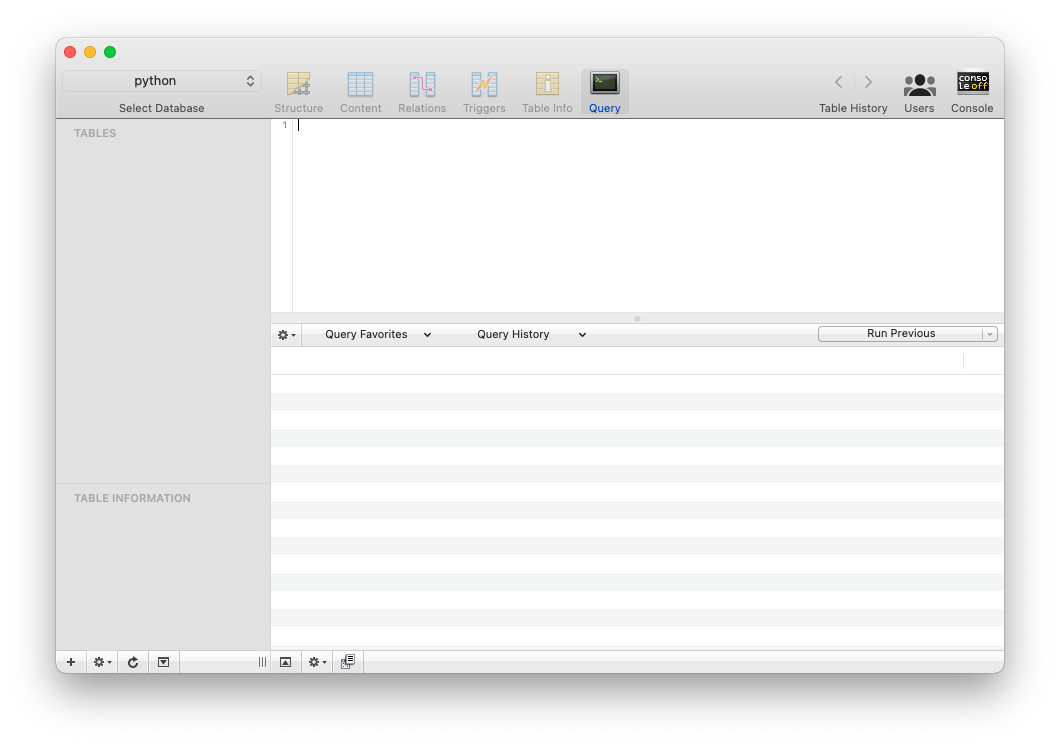
Task: Open the results gear menu in bottom bar
Action: tap(317, 662)
